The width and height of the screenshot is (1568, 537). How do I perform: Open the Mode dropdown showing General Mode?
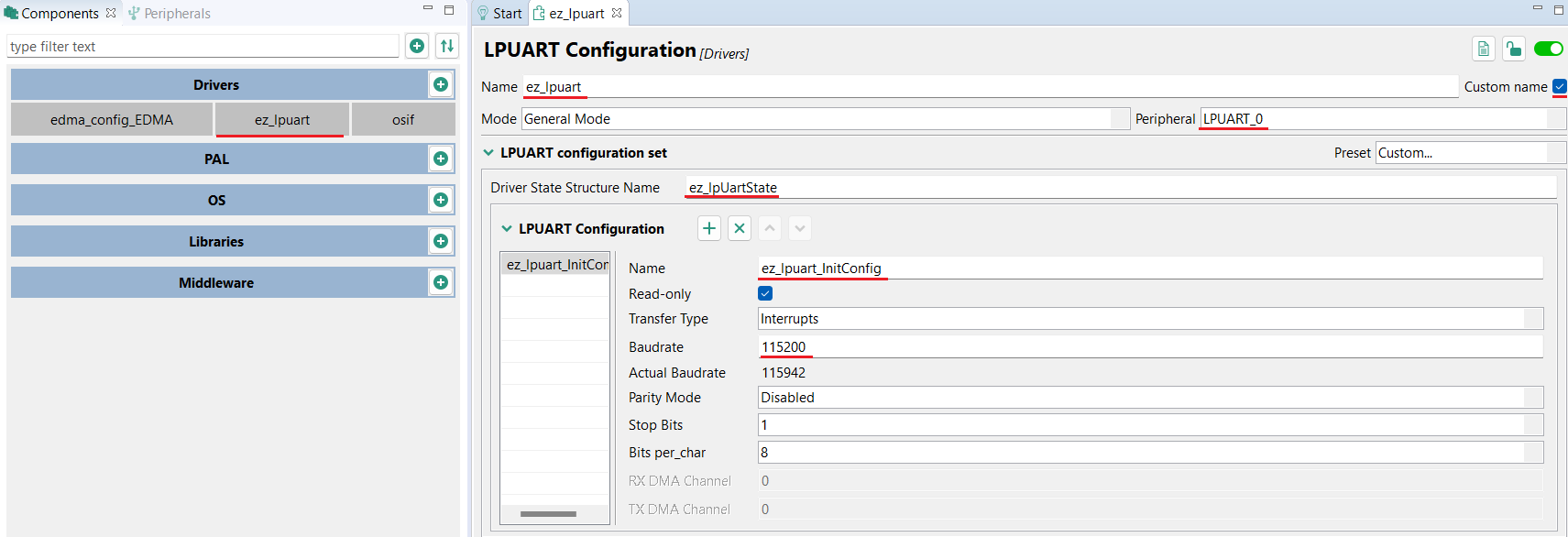826,119
